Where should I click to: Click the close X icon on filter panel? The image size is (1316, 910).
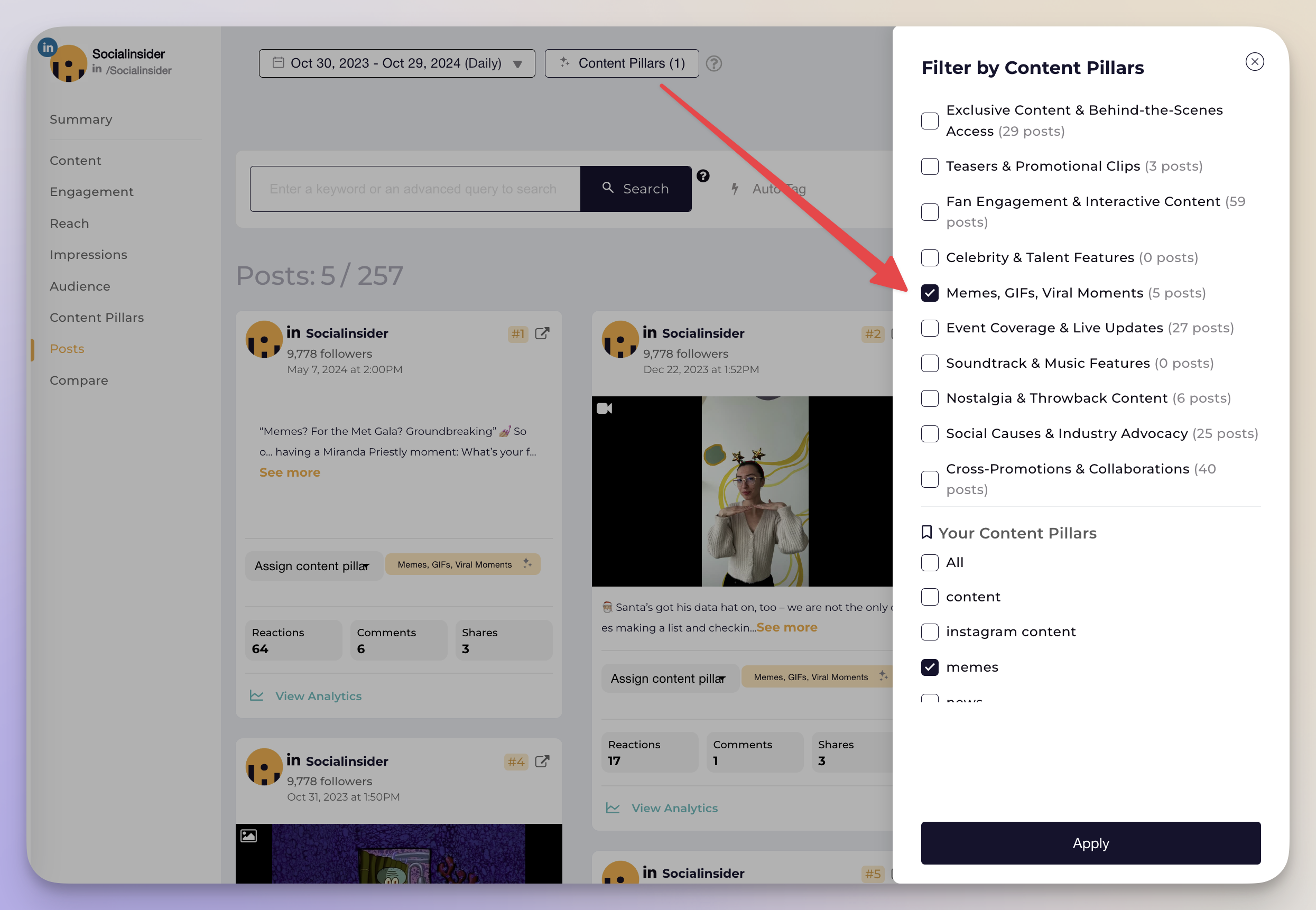(1254, 62)
